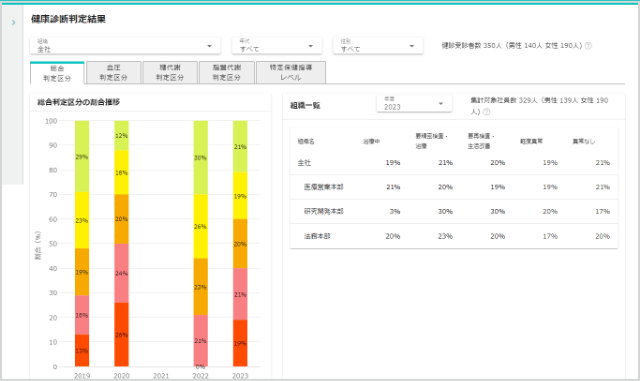Select the 総合判定区分 tab
The height and width of the screenshot is (381, 640).
(x=57, y=73)
